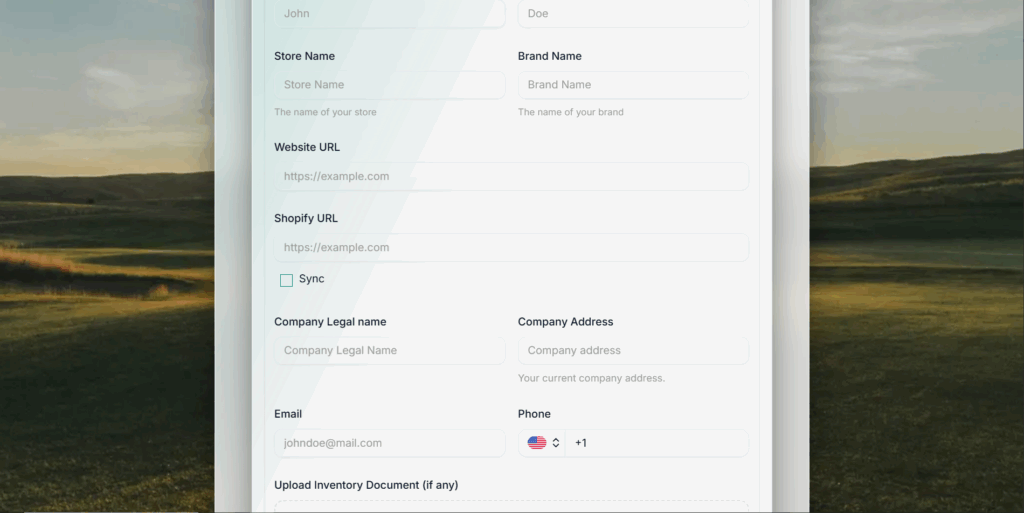This screenshot has width=1024, height=513.
Task: Open the phone country code chevron selector
Action: (556, 443)
